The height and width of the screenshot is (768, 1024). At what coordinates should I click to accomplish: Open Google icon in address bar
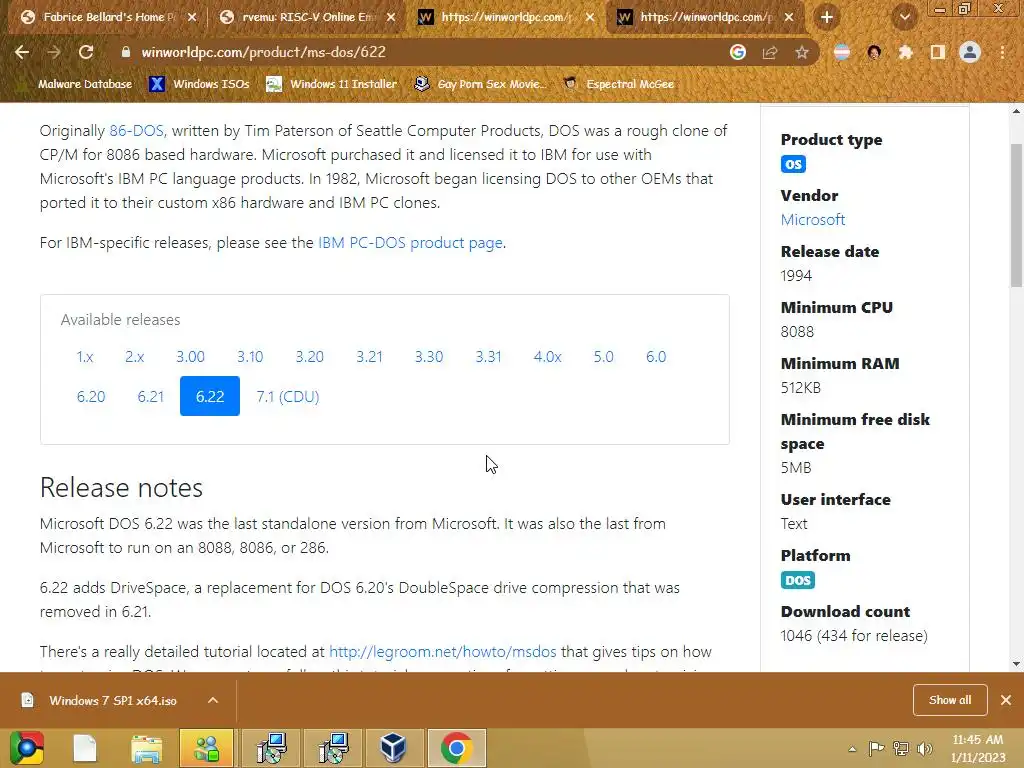pyautogui.click(x=738, y=52)
